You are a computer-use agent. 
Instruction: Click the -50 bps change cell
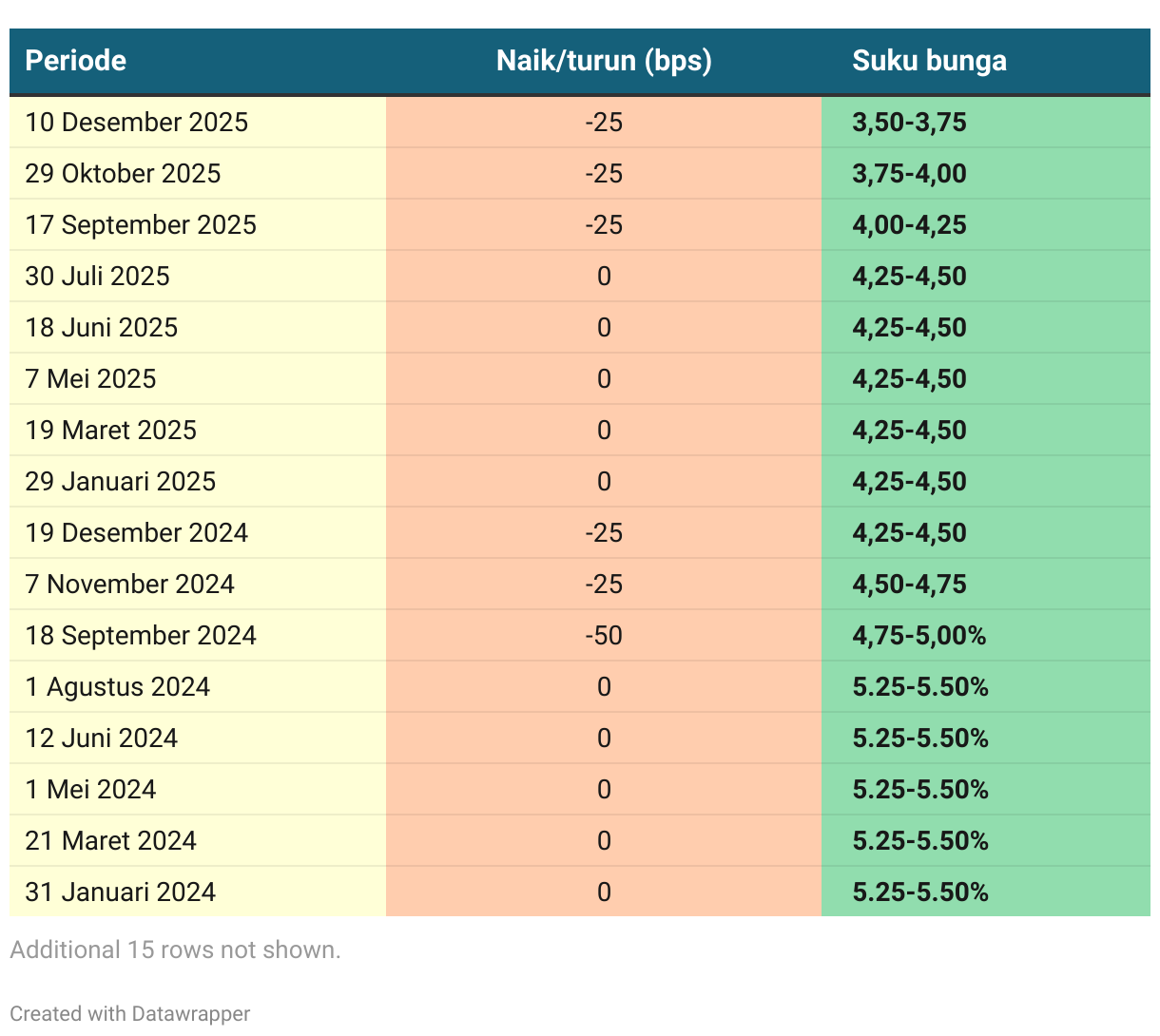point(604,636)
